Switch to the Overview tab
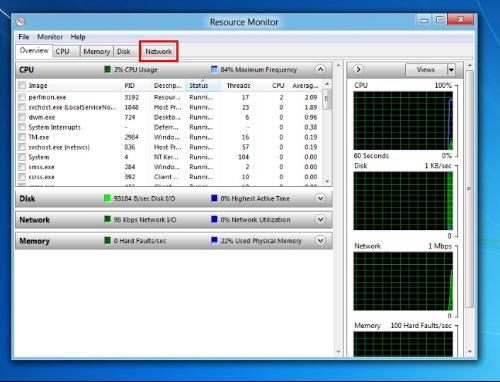 34,51
